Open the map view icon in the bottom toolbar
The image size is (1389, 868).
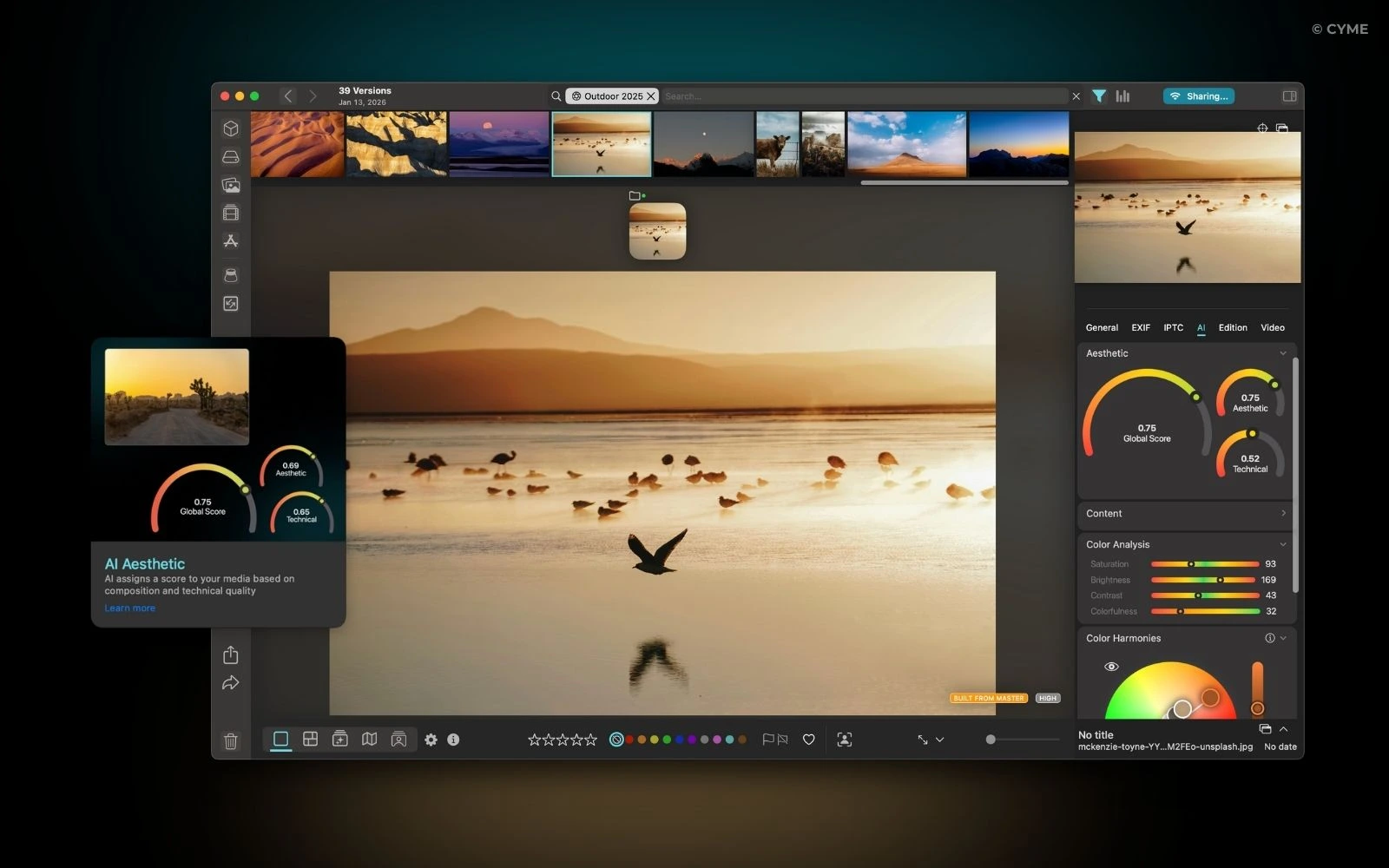coord(370,740)
